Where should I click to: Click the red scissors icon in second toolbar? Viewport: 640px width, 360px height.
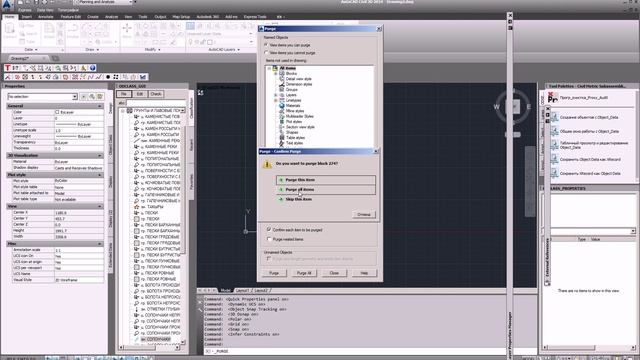point(7,77)
